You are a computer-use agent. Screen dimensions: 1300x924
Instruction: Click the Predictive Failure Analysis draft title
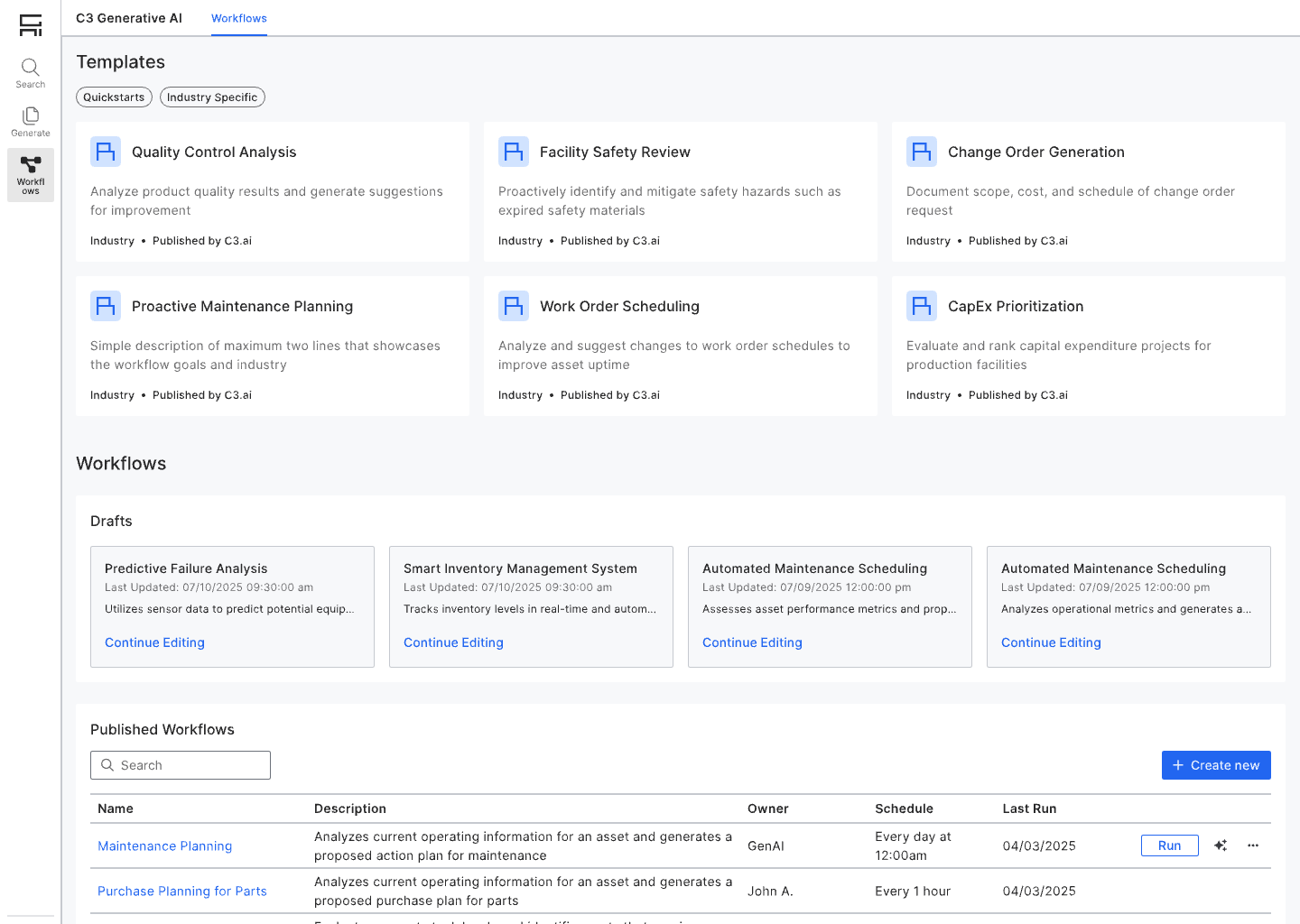point(186,568)
